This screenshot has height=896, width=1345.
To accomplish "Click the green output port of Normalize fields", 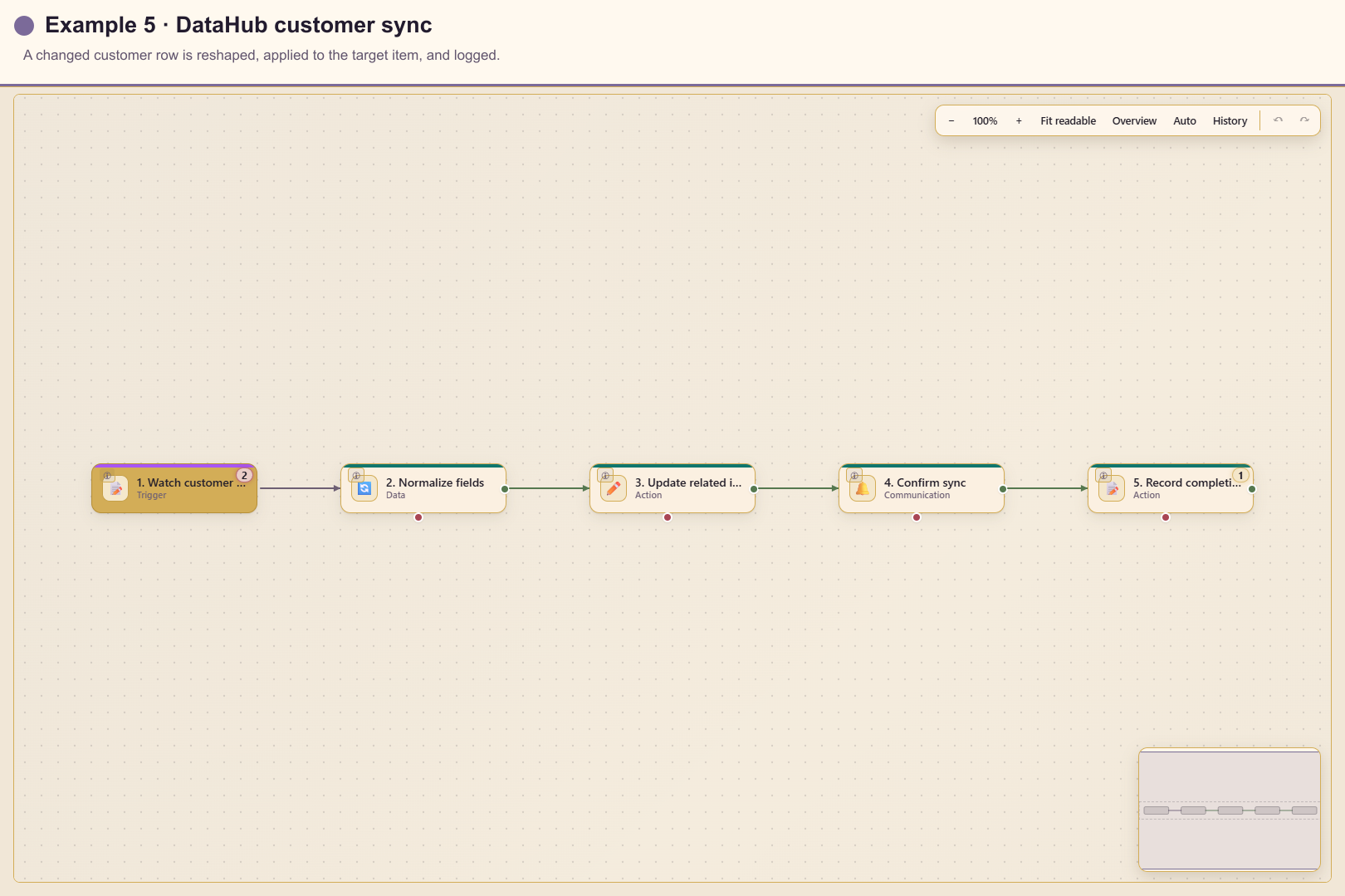I will [x=505, y=489].
